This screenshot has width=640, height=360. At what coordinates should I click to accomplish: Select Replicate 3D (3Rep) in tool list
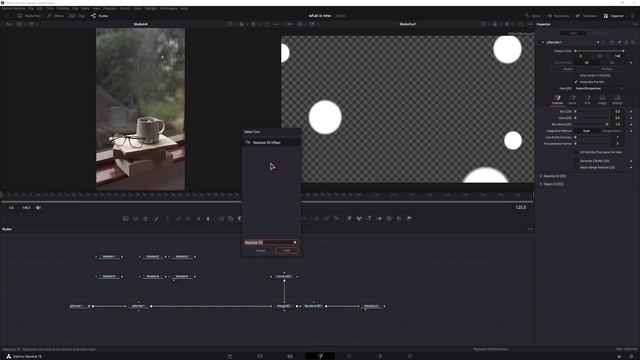tap(271, 142)
